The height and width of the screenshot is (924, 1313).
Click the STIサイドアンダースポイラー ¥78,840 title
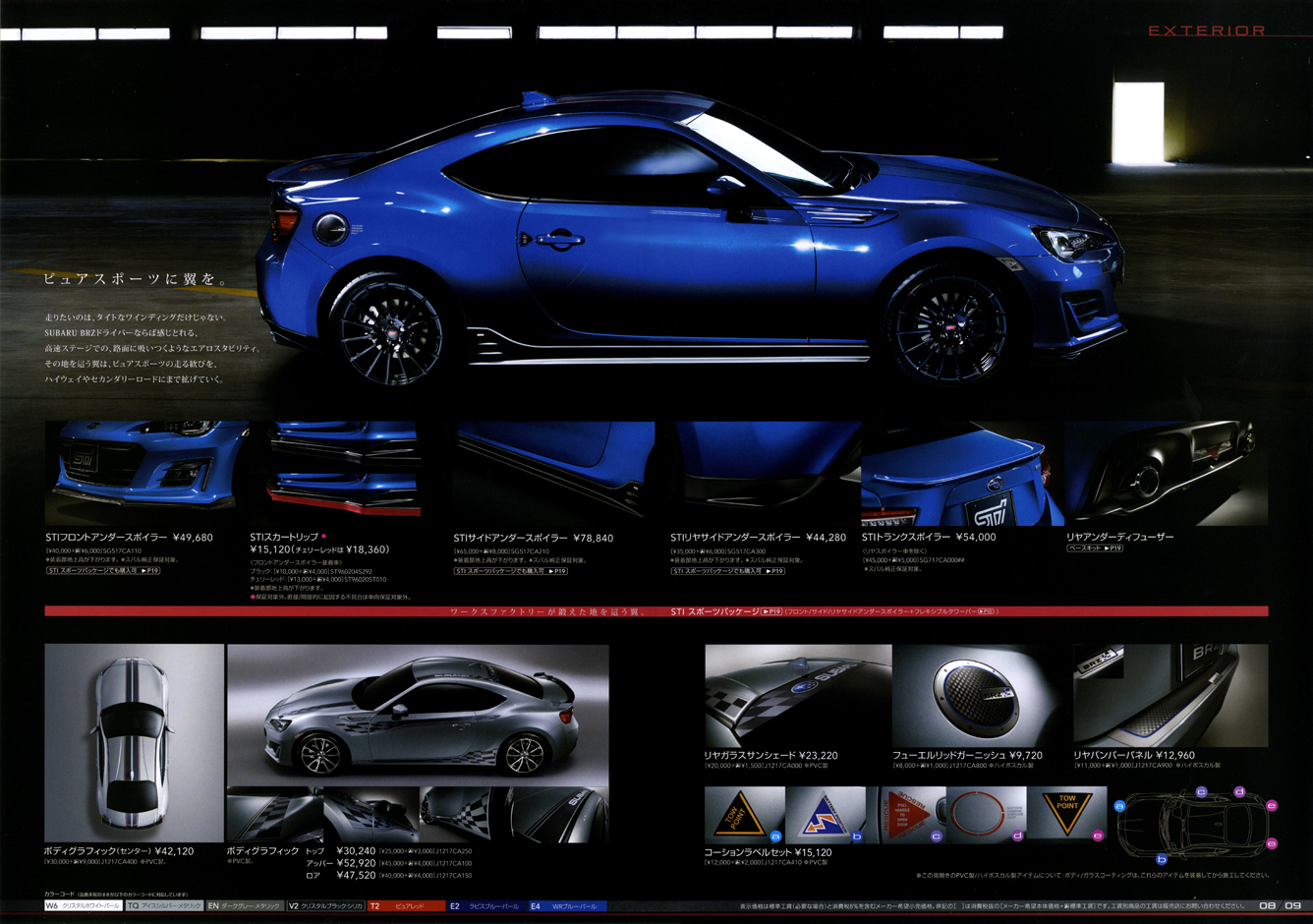[534, 538]
